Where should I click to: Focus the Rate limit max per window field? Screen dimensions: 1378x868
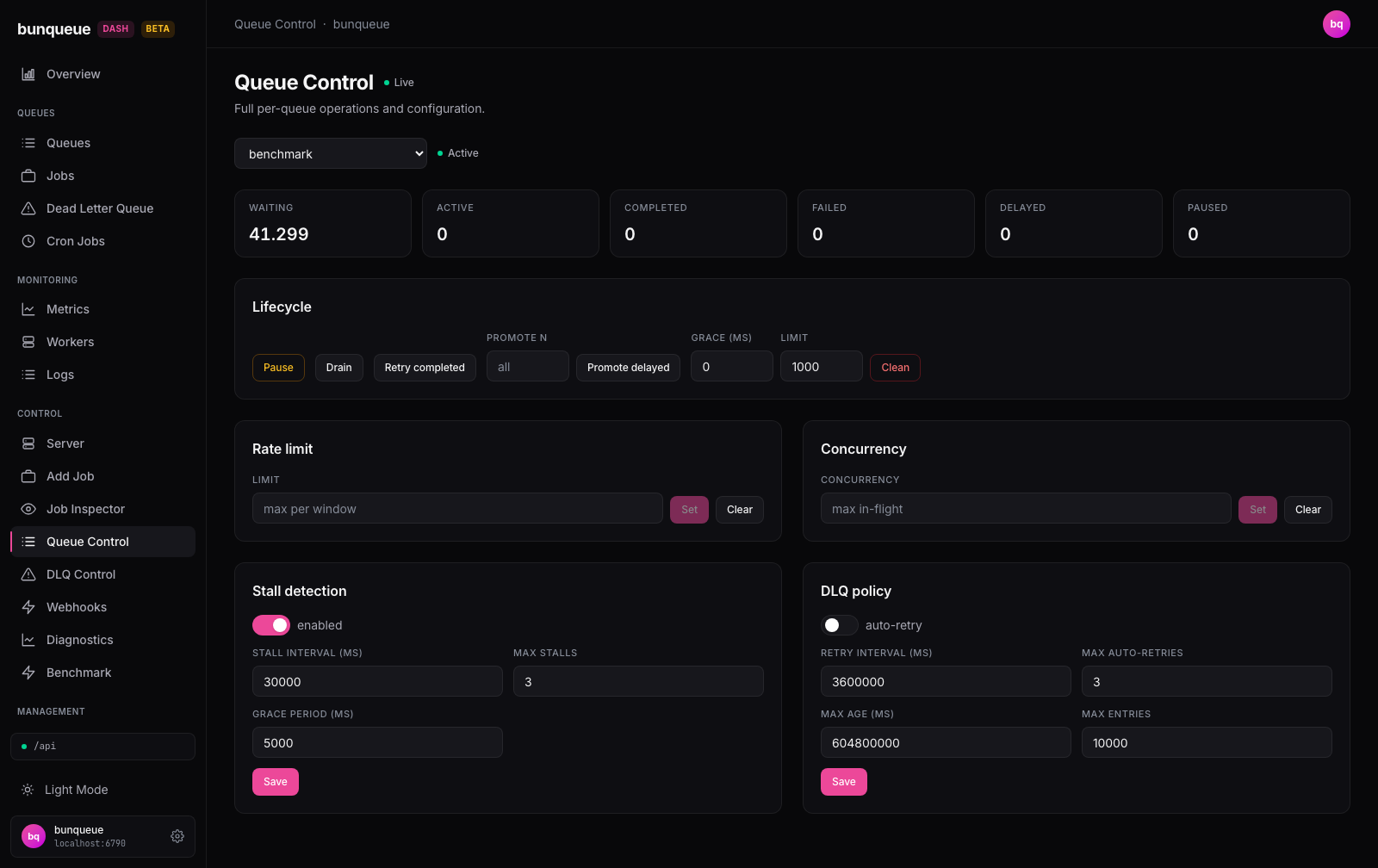coord(457,508)
